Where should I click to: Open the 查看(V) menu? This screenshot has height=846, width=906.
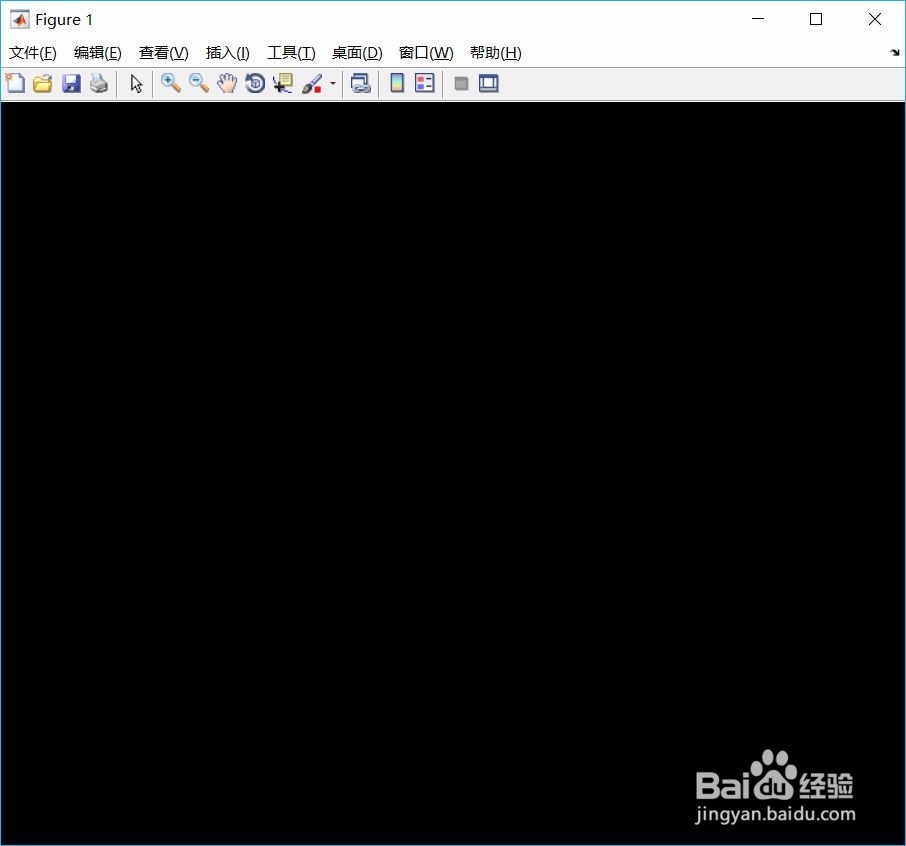(x=164, y=53)
